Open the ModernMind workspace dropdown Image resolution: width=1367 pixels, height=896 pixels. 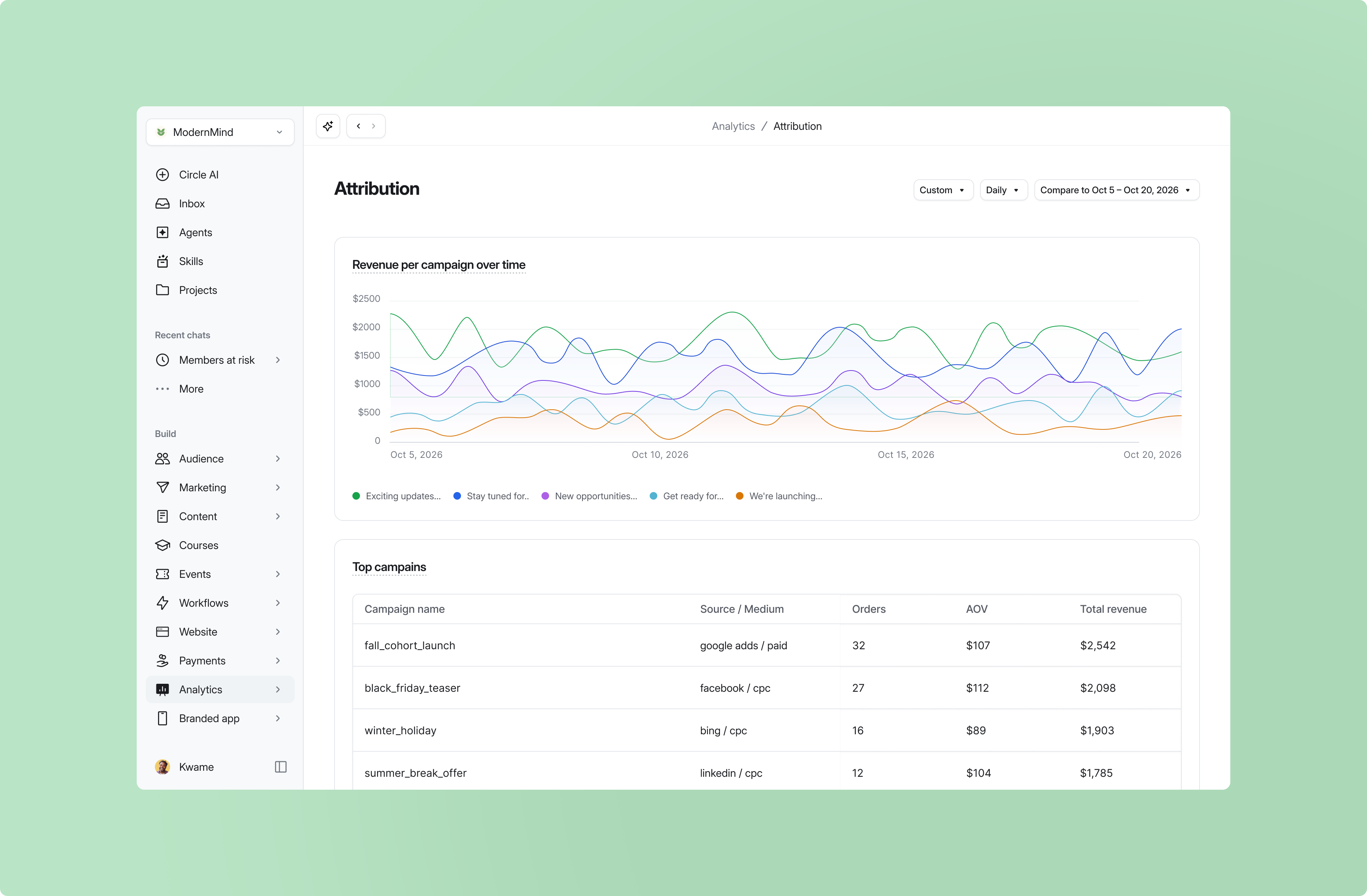(220, 132)
